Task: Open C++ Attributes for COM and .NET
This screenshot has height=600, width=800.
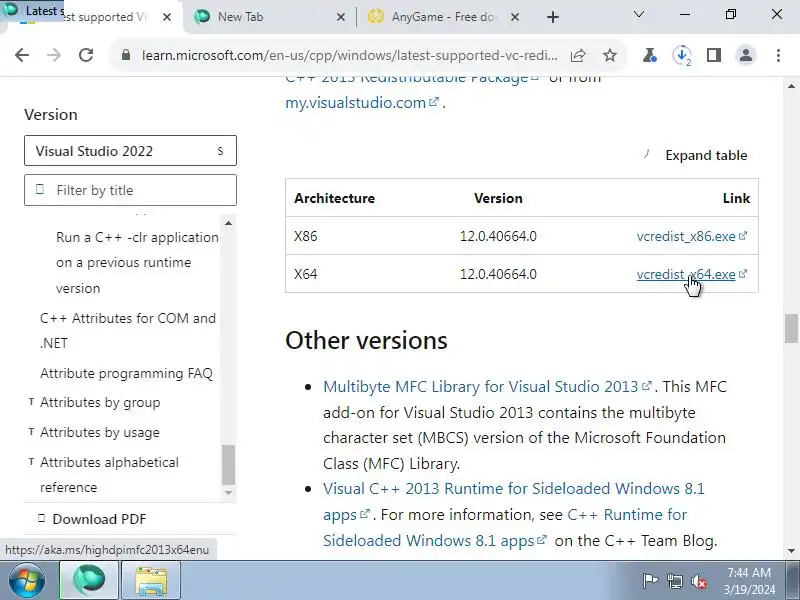Action: click(128, 331)
